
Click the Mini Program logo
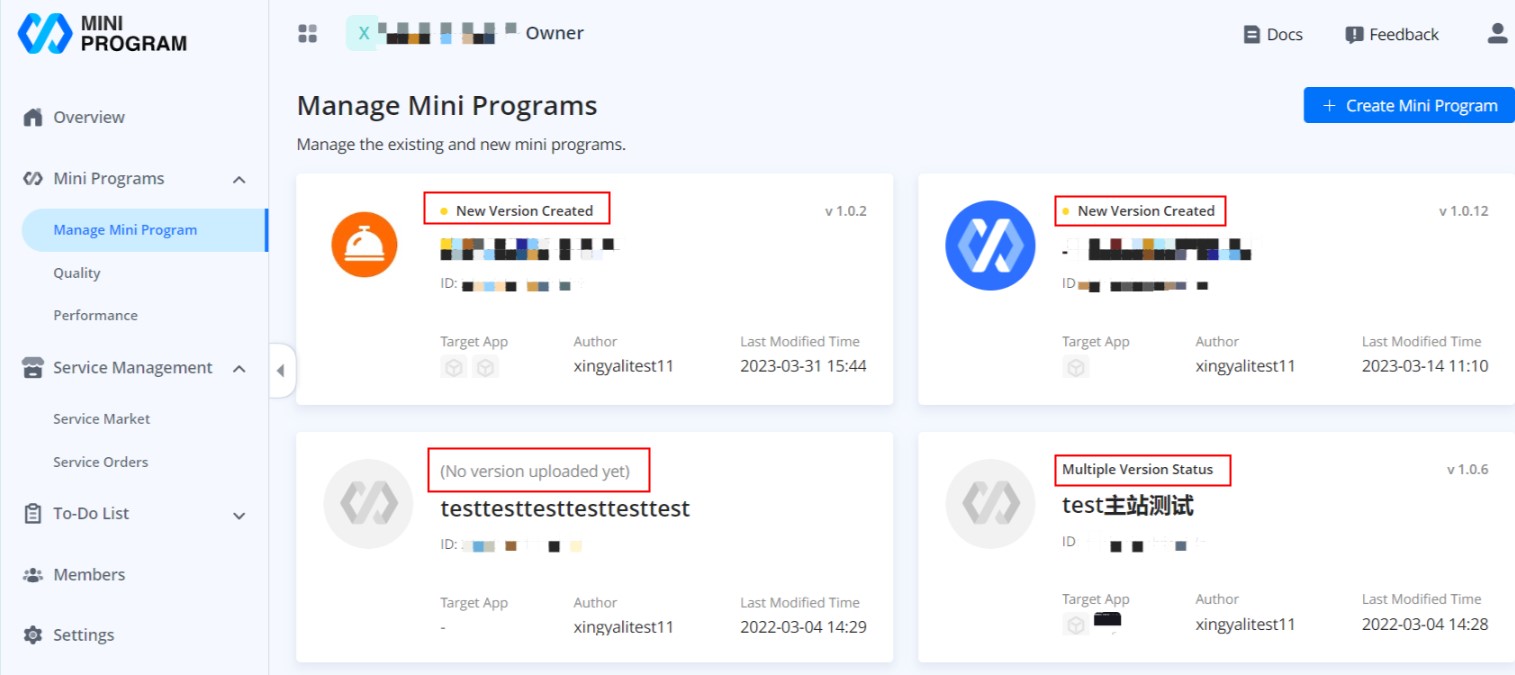pyautogui.click(x=102, y=34)
